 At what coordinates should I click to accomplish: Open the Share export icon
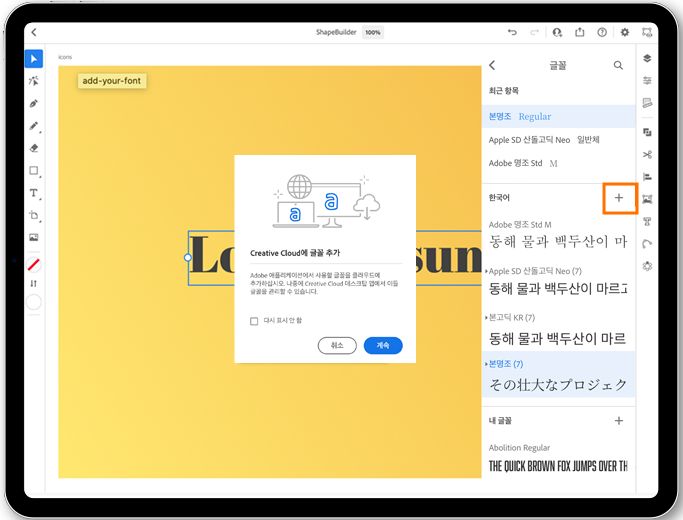tap(580, 32)
